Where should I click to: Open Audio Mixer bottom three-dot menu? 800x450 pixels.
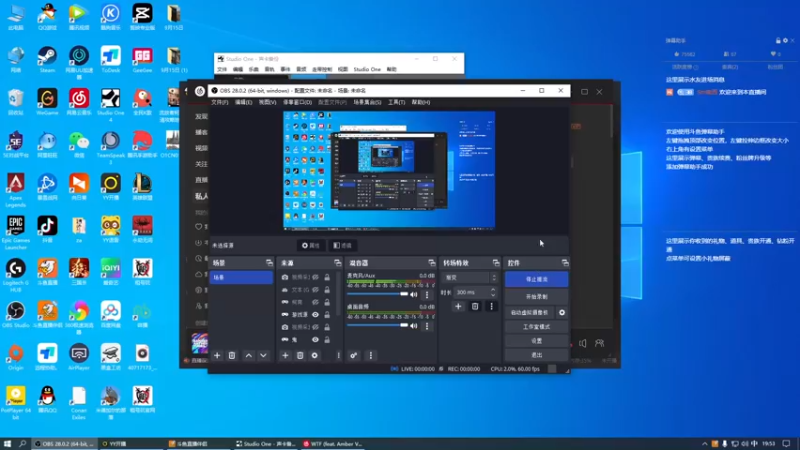(x=371, y=356)
